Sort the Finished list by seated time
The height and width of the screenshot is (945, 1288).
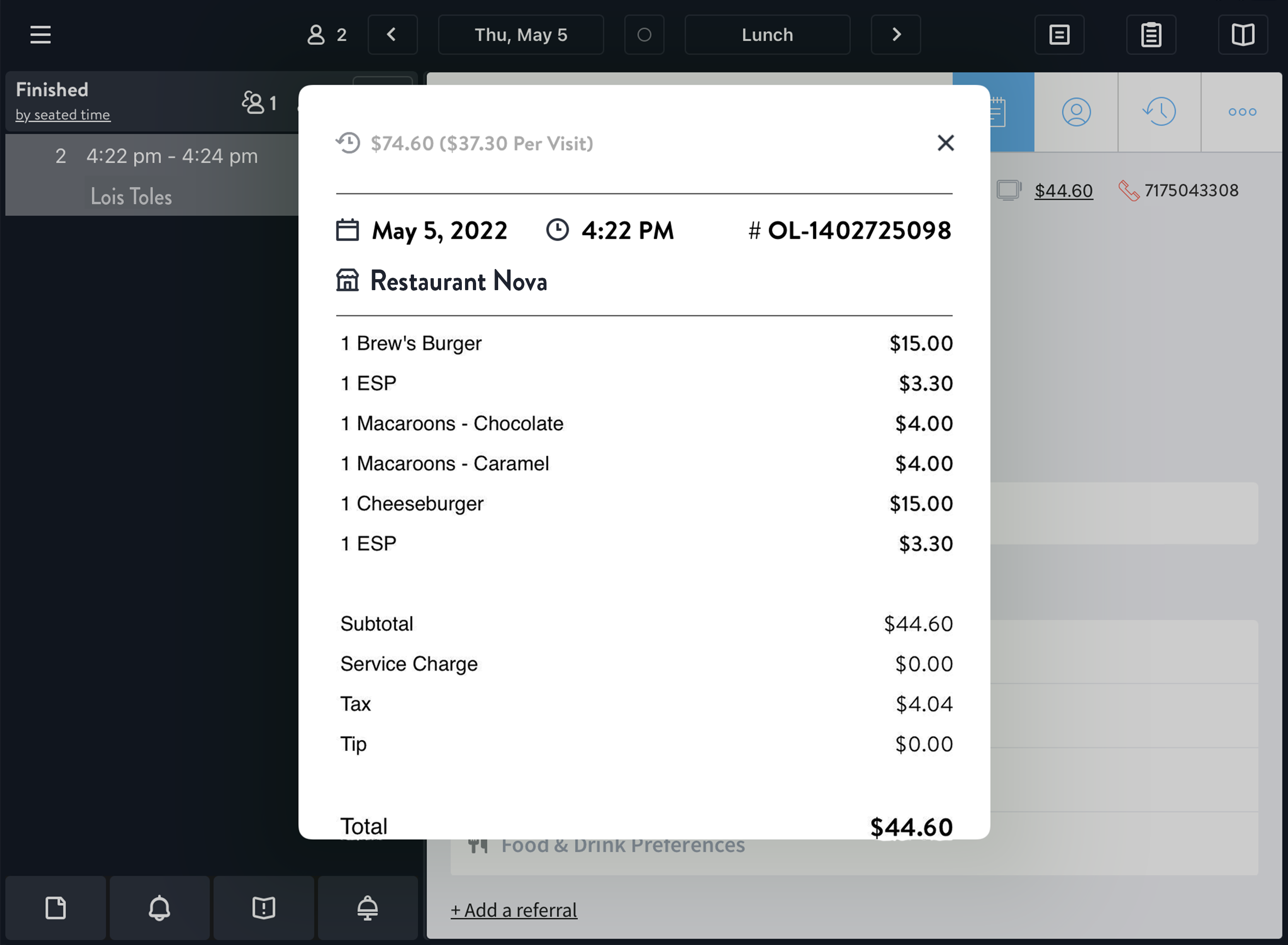[63, 115]
